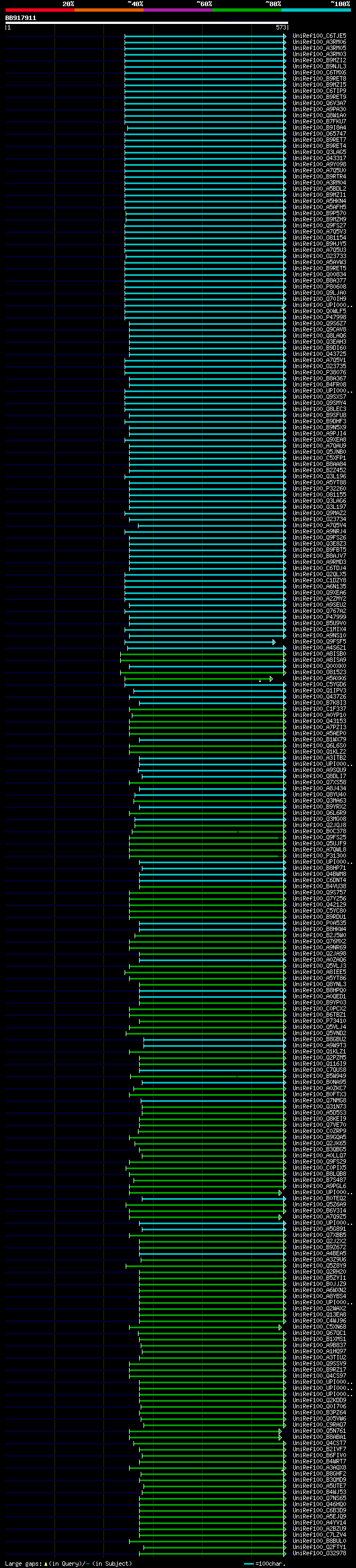This screenshot has width=356, height=1568.
Task: Select hit label UniRef100_C5YGD6
Action: pyautogui.click(x=319, y=684)
